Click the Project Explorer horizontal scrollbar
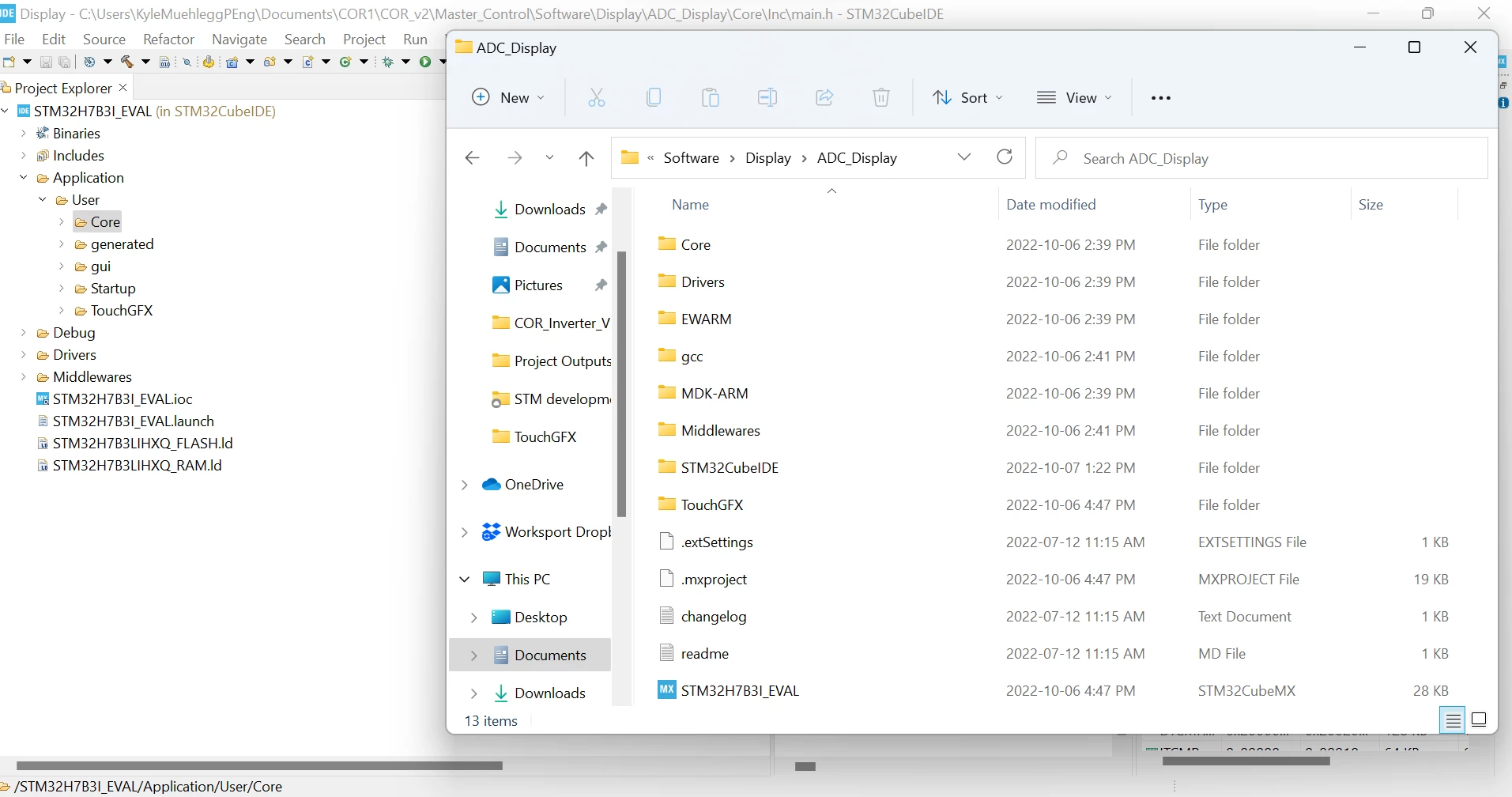Viewport: 1512px width, 797px height. pos(259,765)
